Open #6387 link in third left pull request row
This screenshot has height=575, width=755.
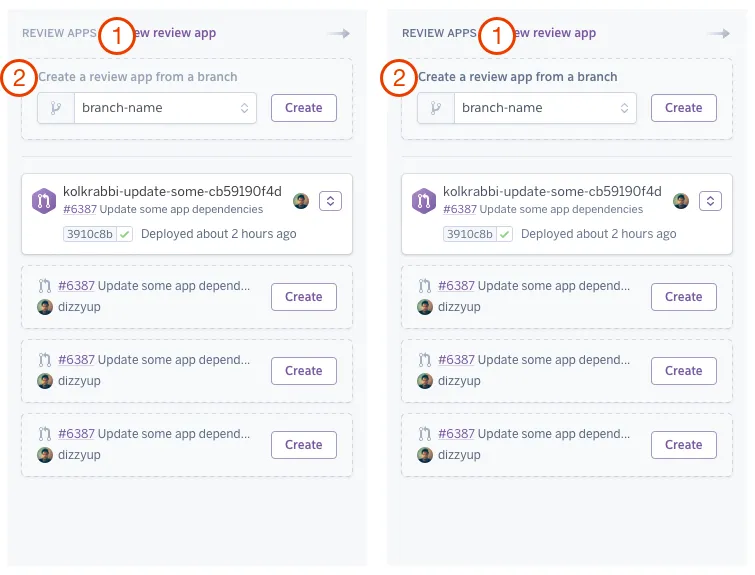coord(76,434)
